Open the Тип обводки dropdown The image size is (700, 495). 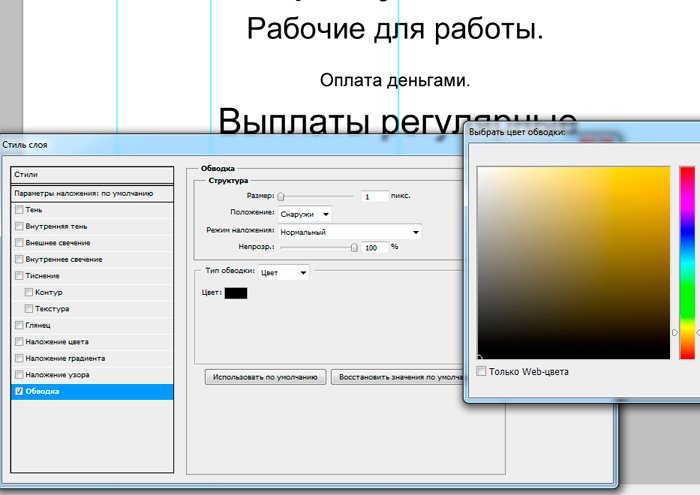tap(284, 271)
